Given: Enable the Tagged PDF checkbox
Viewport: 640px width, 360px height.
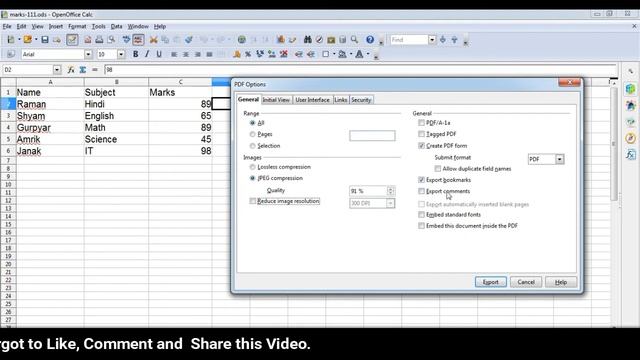Looking at the screenshot, I should (421, 134).
